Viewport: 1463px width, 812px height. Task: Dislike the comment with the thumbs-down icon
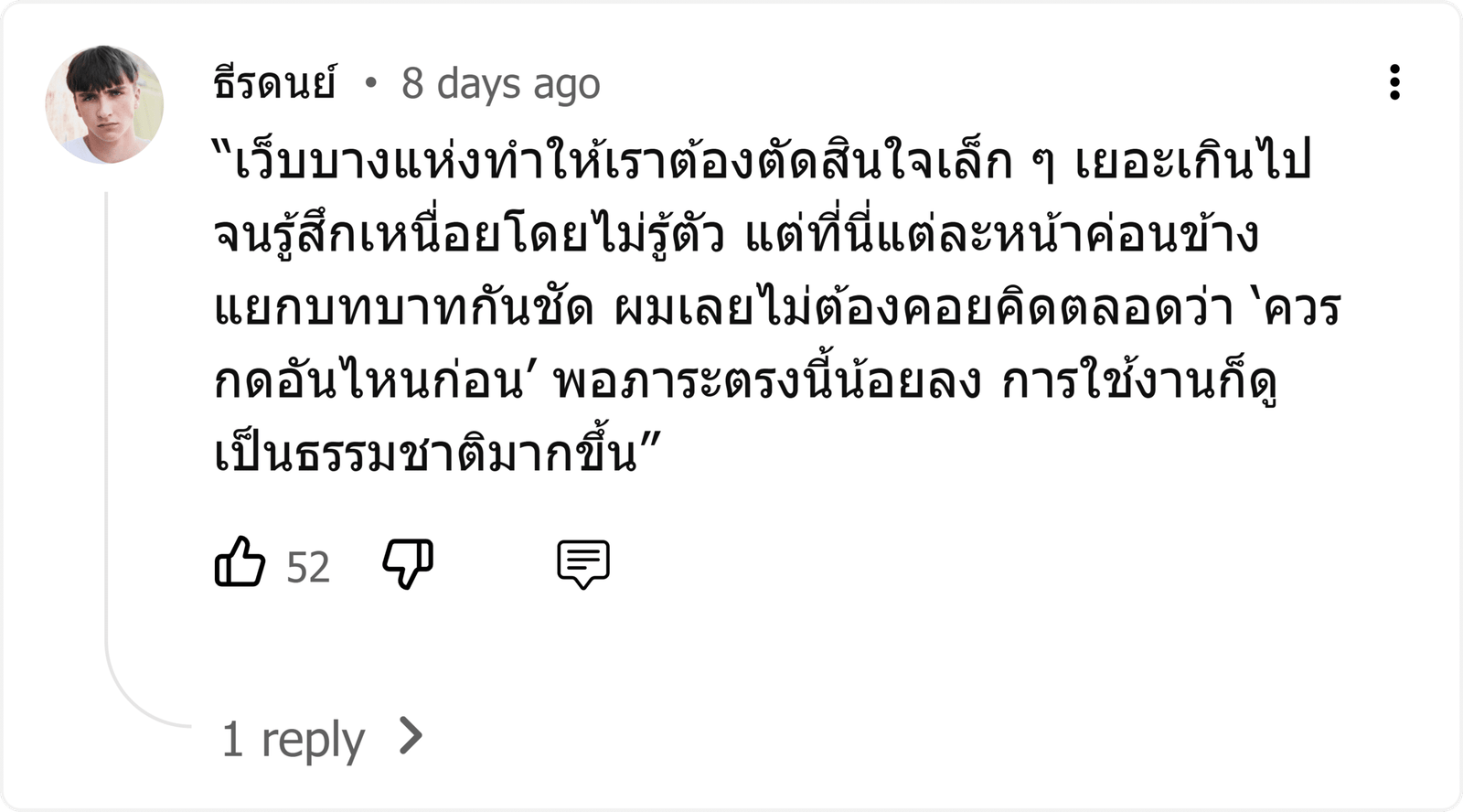(408, 563)
